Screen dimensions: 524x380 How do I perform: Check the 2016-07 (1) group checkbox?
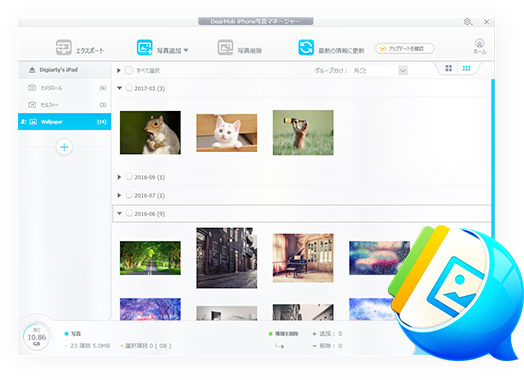click(129, 195)
